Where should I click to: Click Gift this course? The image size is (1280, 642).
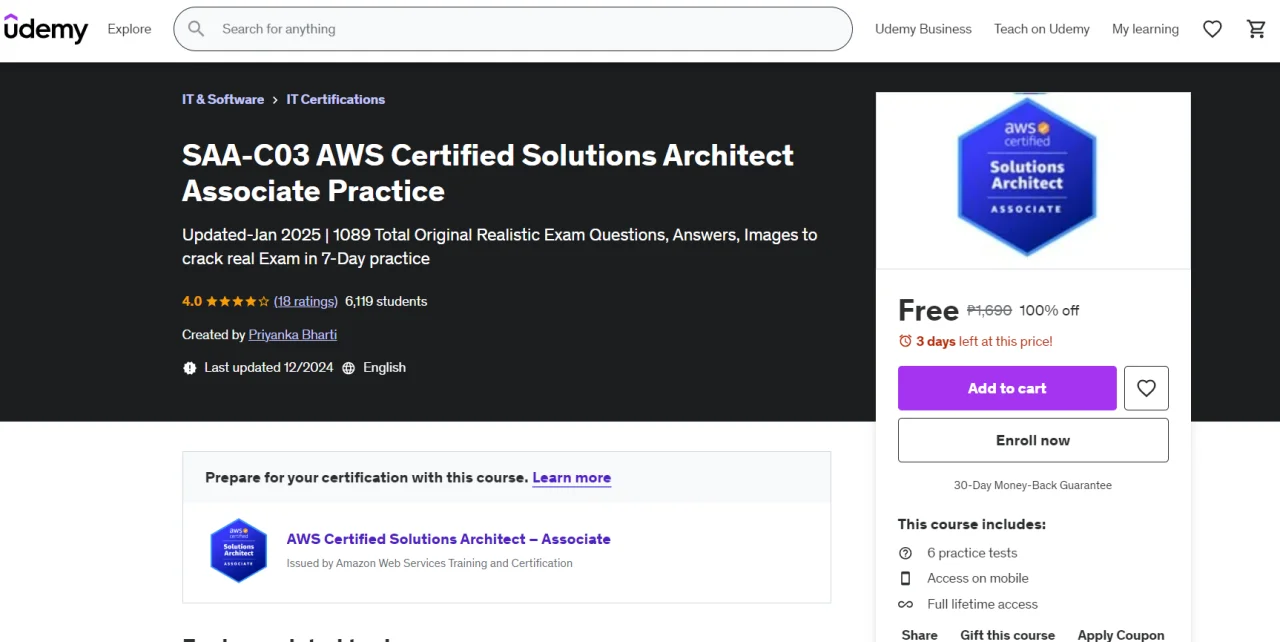pos(1007,635)
